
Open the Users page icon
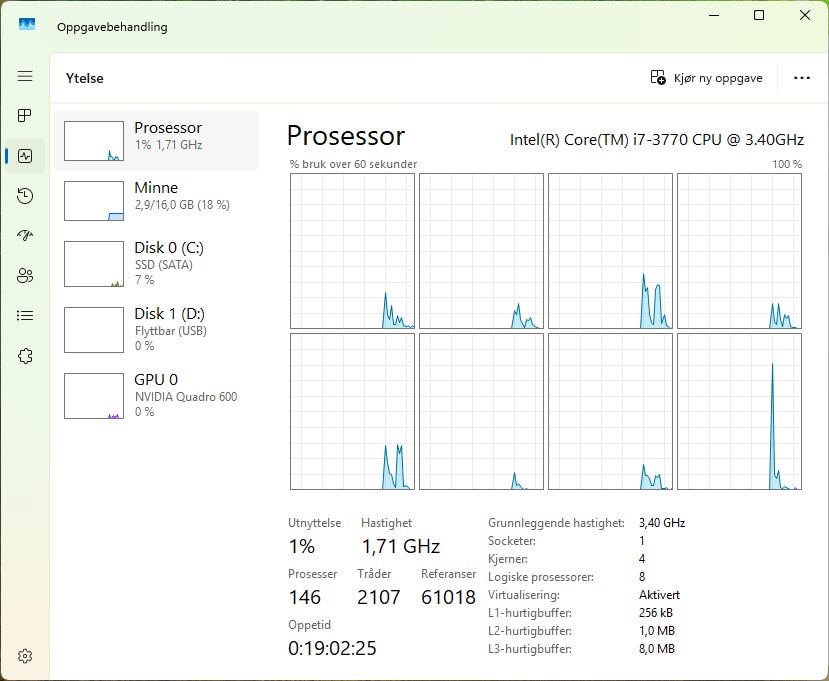pyautogui.click(x=25, y=275)
